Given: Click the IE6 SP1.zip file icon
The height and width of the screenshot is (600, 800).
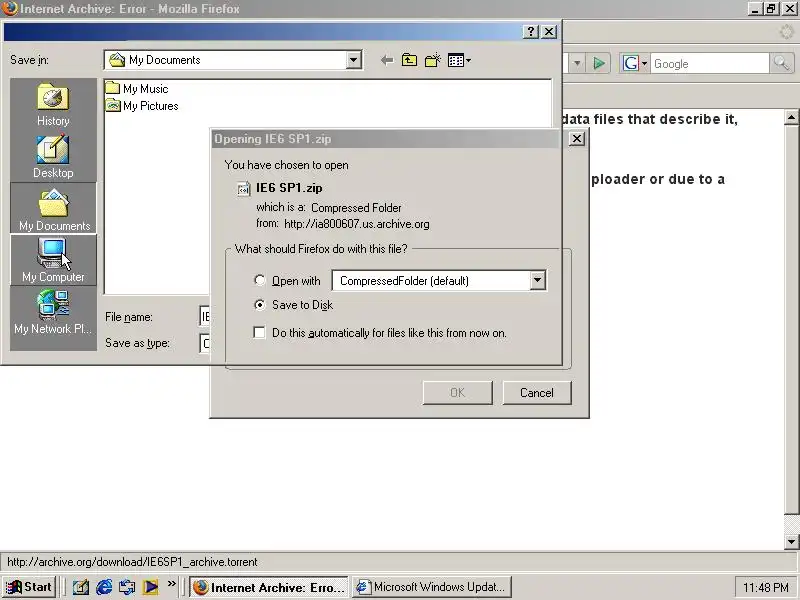Looking at the screenshot, I should [x=244, y=189].
